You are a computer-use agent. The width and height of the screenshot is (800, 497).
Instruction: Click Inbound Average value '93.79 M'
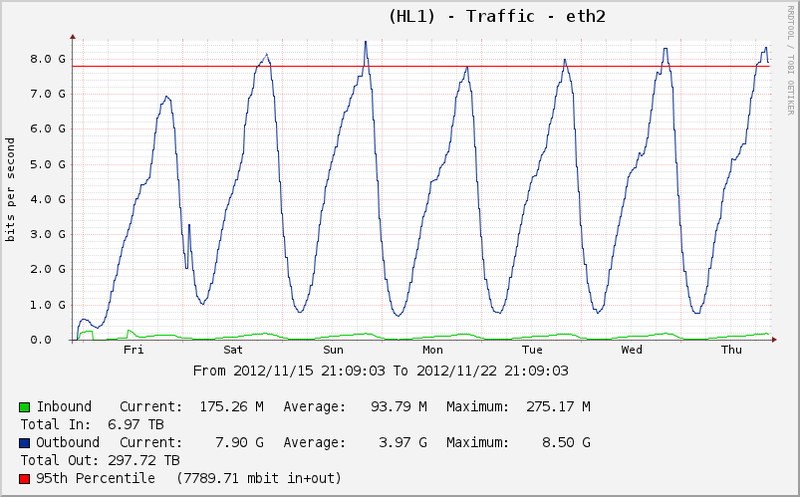tap(399, 407)
